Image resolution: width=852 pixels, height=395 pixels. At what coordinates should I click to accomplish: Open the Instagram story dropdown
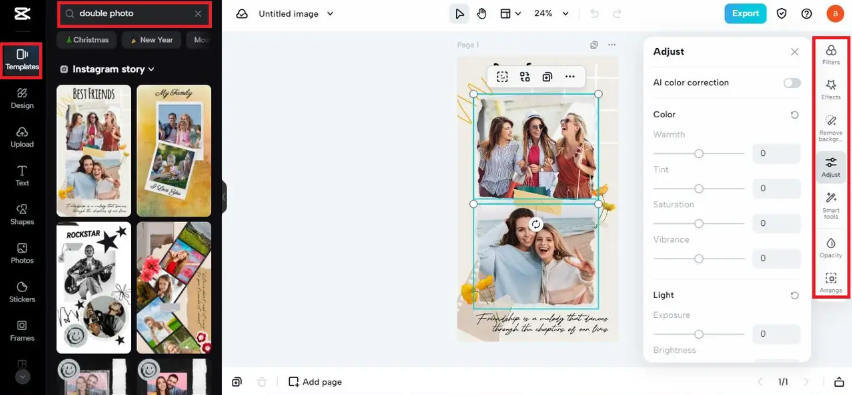pyautogui.click(x=107, y=69)
